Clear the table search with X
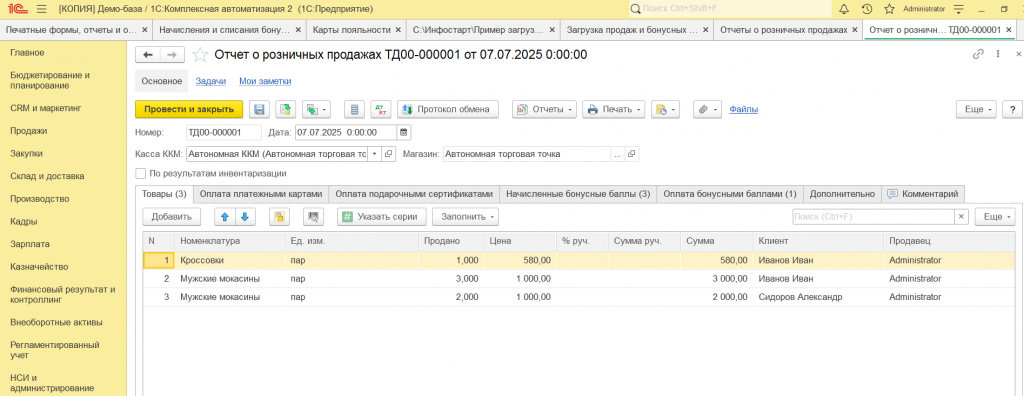 coord(962,216)
